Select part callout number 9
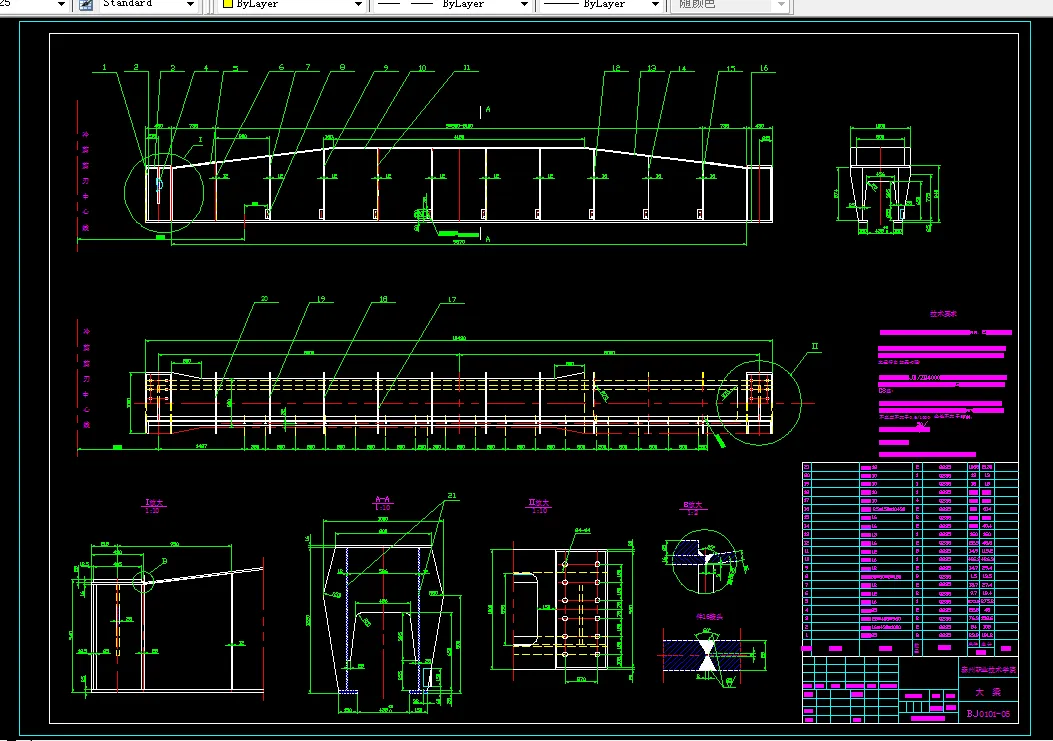 386,68
